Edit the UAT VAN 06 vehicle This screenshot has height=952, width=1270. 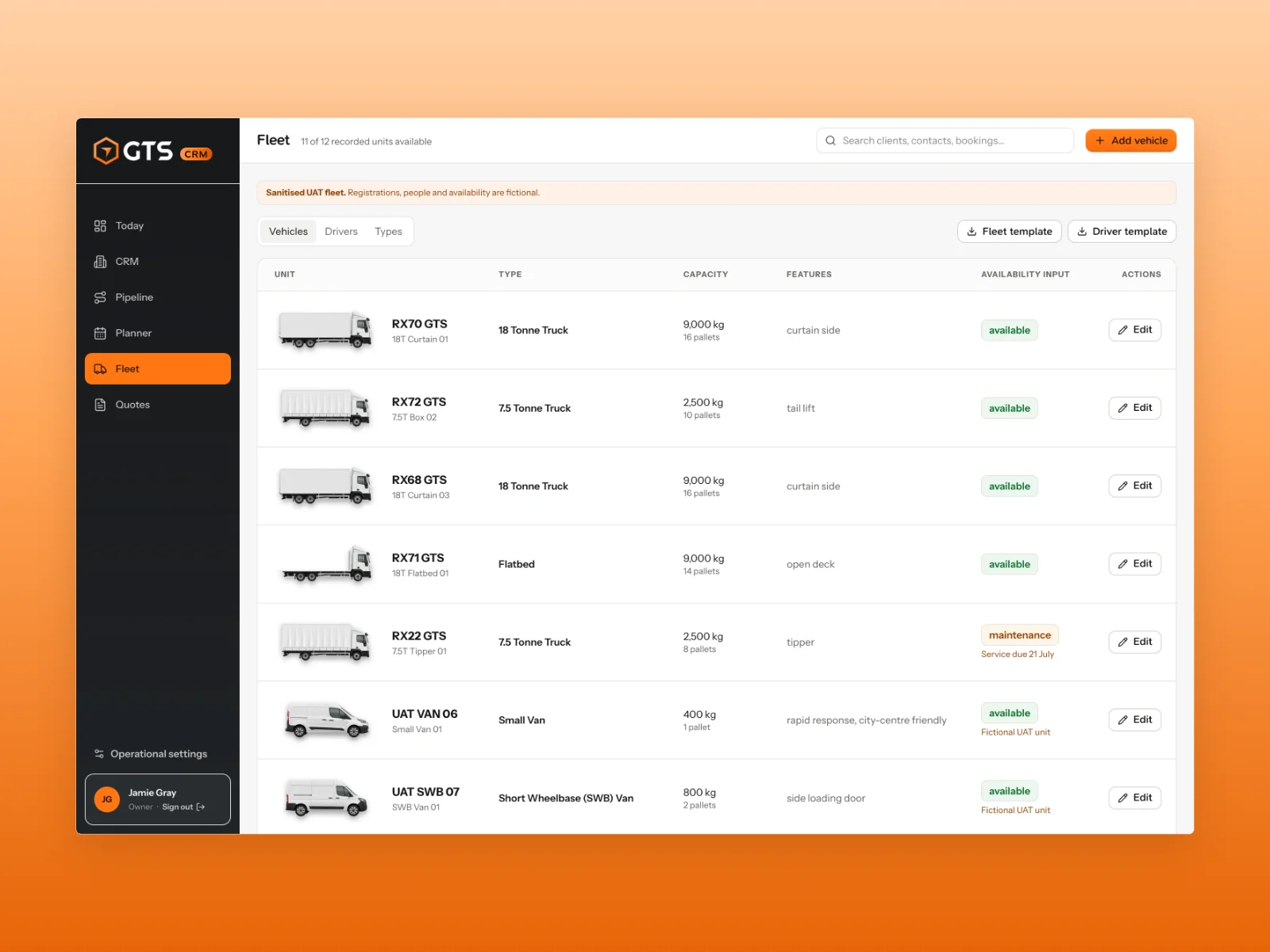[x=1135, y=720]
